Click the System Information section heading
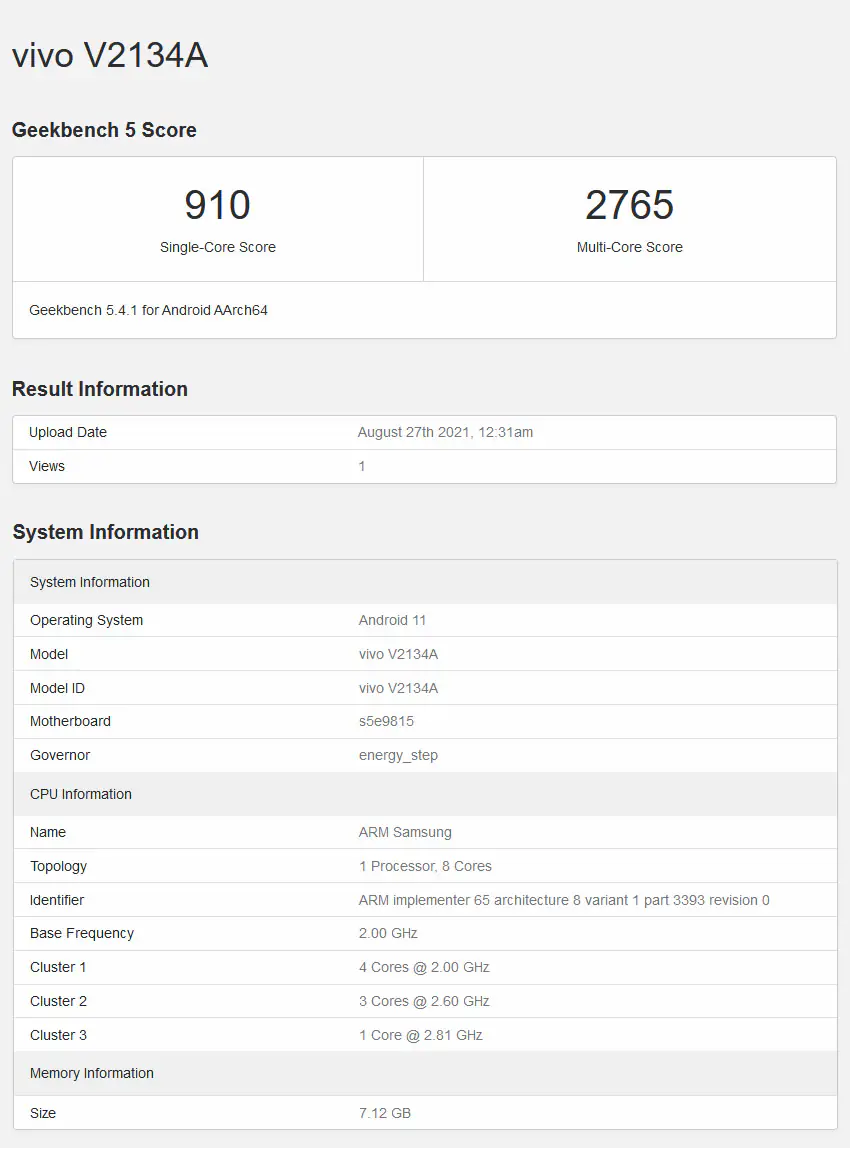Screen dimensions: 850x1149 click(x=106, y=531)
